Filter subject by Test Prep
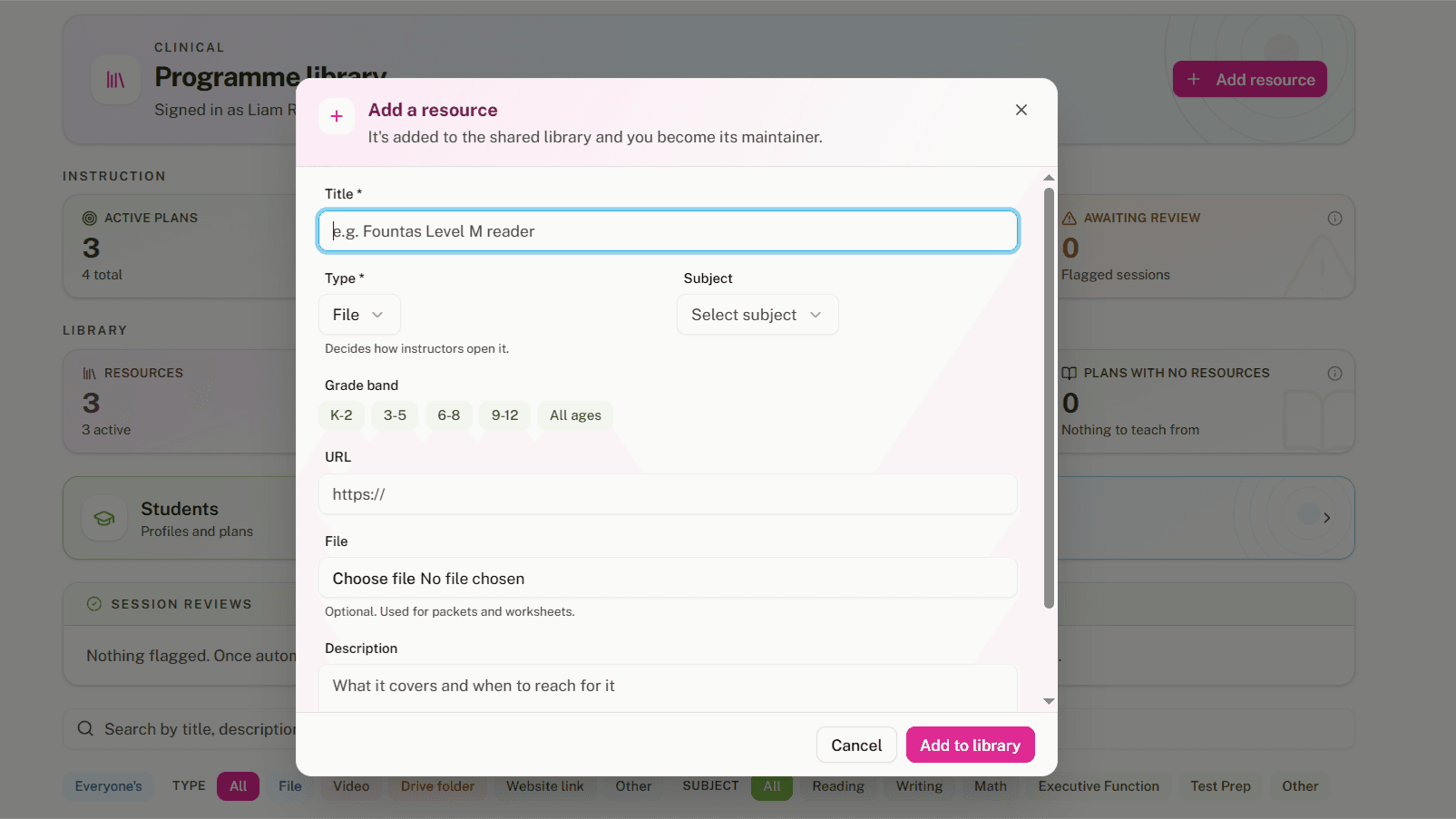1456x819 pixels. [1221, 786]
